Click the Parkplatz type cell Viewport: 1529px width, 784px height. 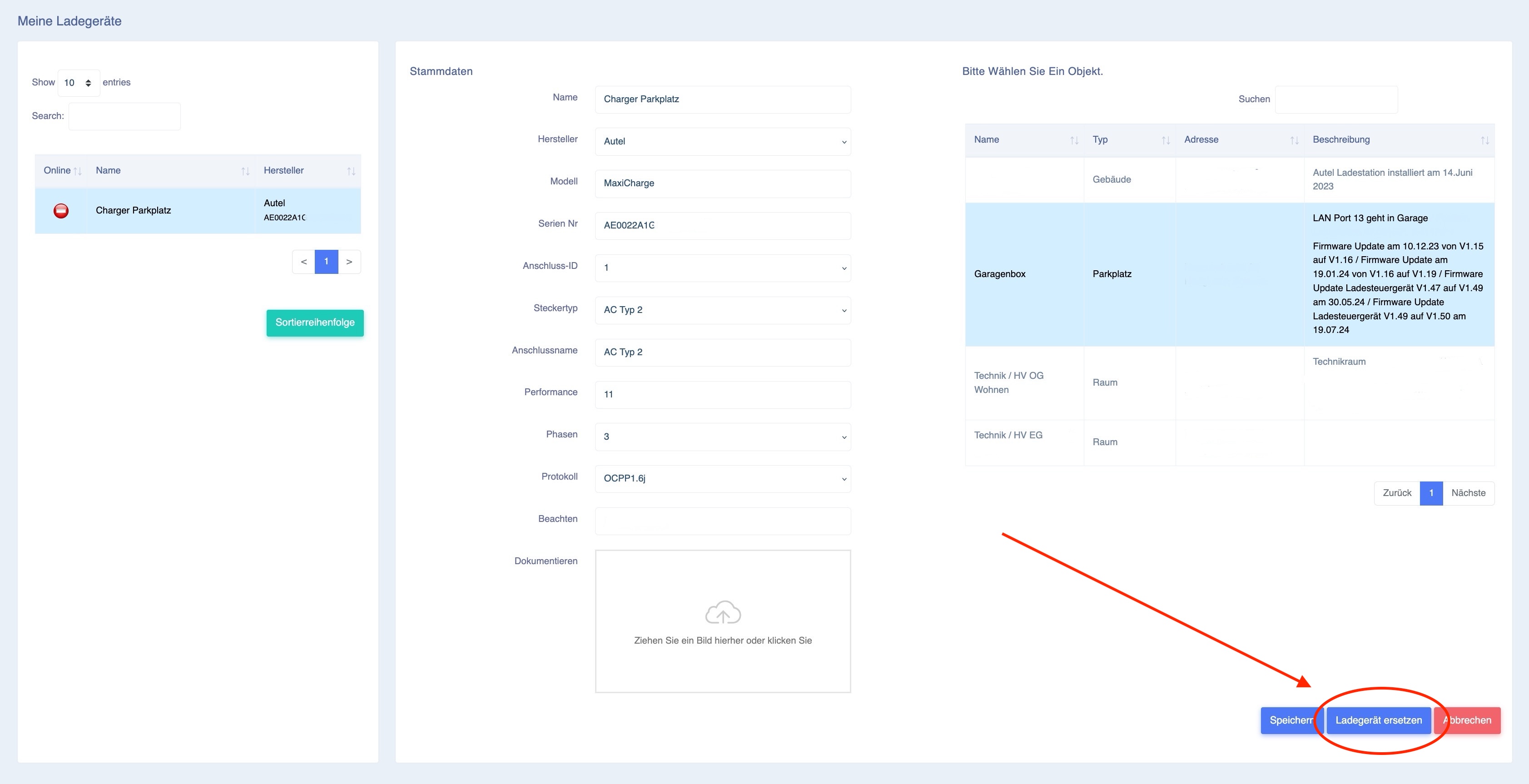1130,274
